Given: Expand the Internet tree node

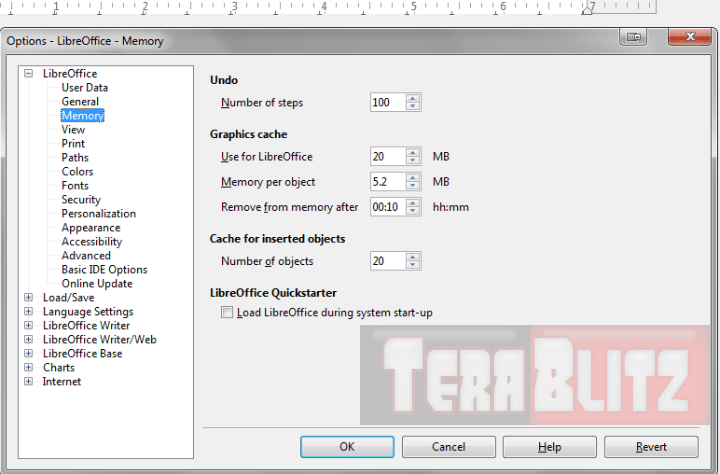Looking at the screenshot, I should (28, 382).
